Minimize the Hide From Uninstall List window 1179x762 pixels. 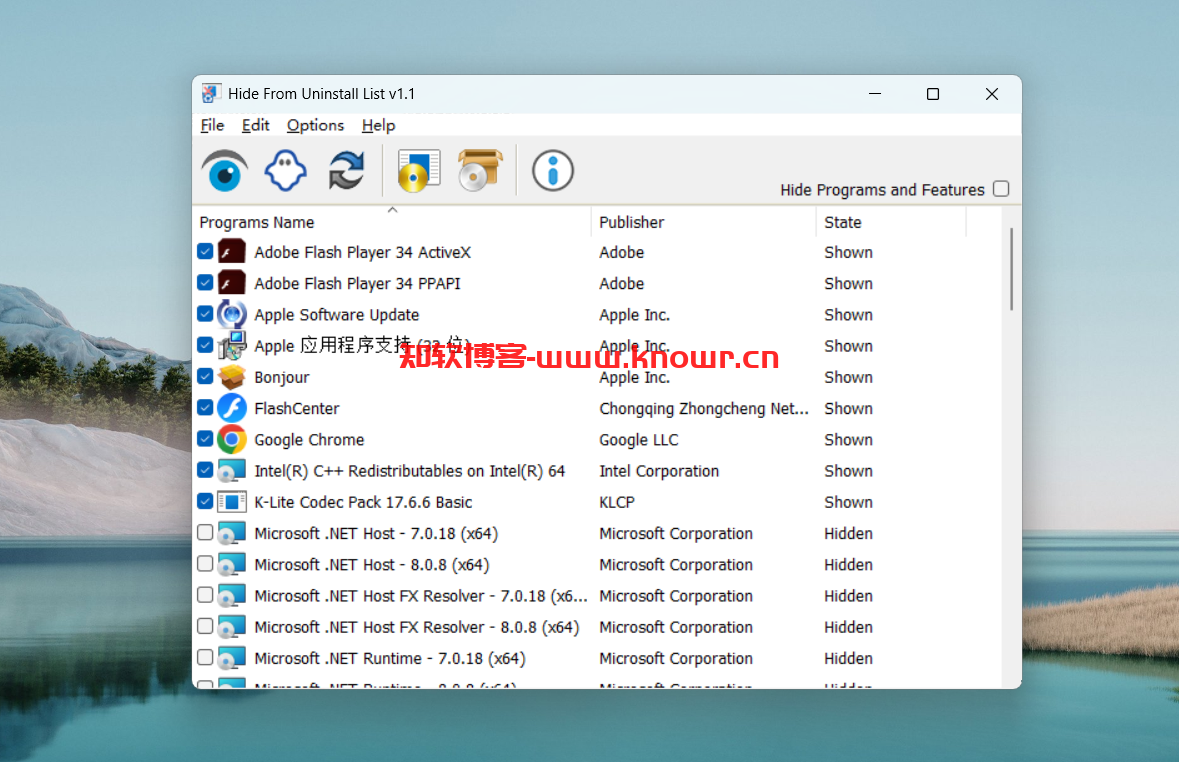[x=874, y=94]
